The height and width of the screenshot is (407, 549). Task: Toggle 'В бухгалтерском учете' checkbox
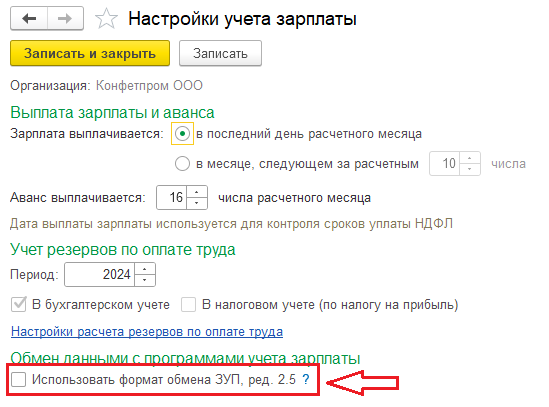(19, 304)
